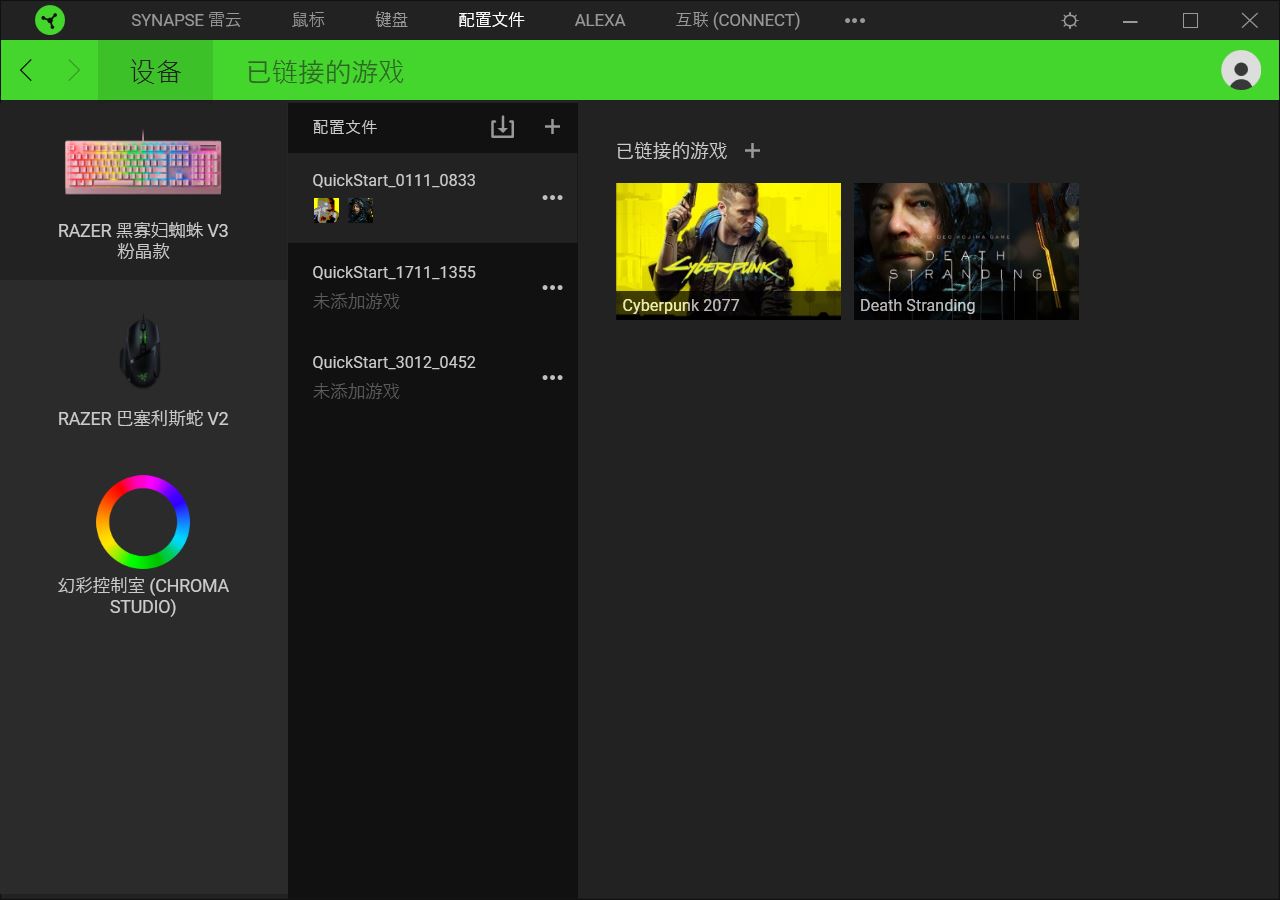This screenshot has height=900, width=1280.
Task: Select profile QuickStart_0111_0833
Action: tap(432, 198)
